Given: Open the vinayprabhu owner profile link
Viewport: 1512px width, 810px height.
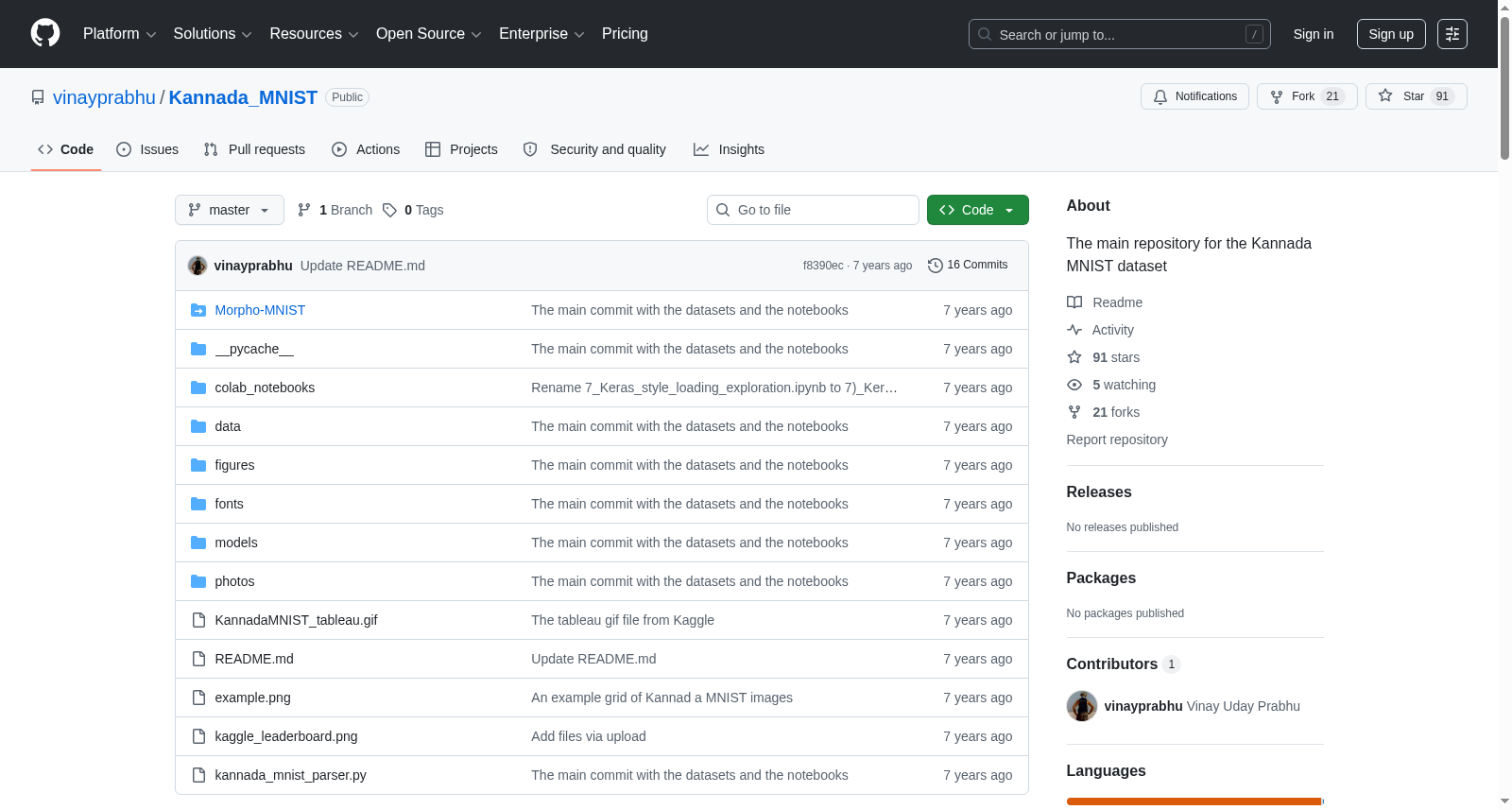Looking at the screenshot, I should click(104, 97).
